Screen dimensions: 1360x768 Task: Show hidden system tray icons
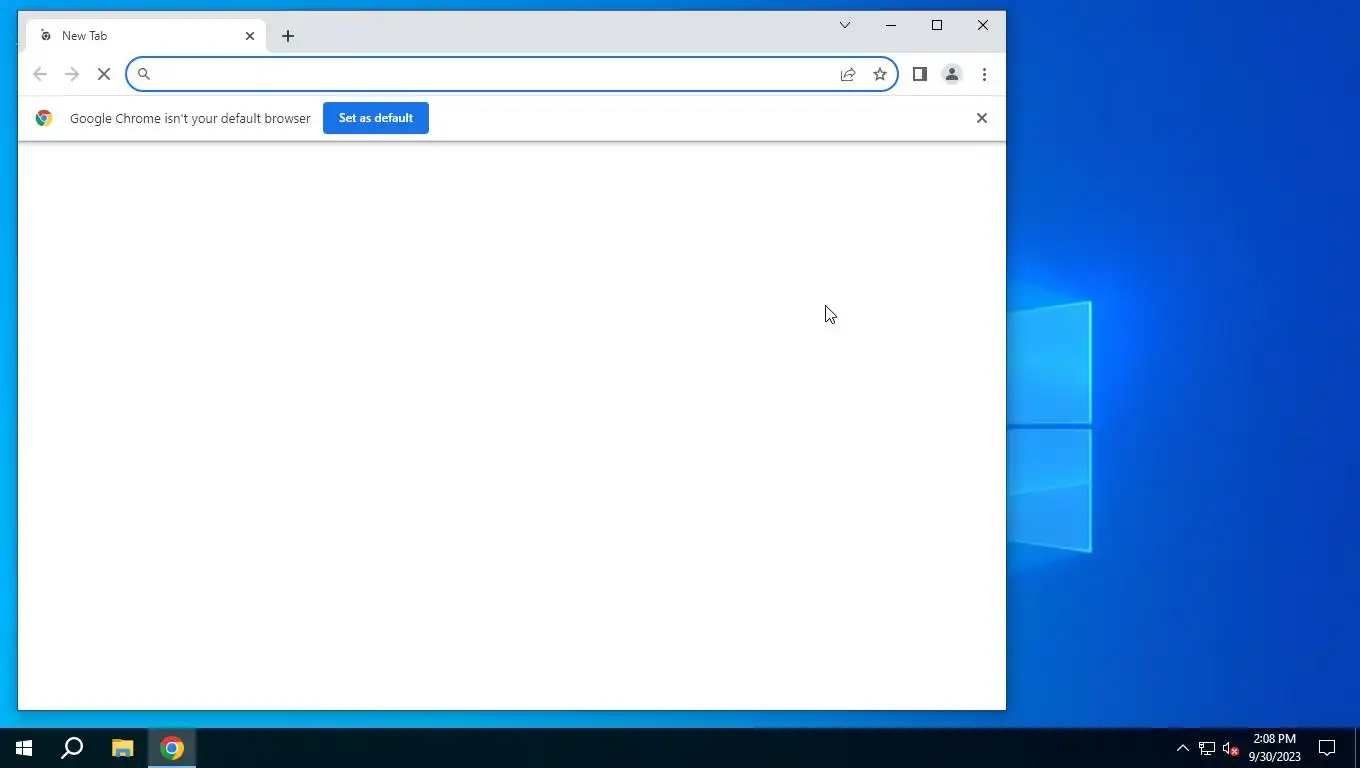tap(1182, 748)
